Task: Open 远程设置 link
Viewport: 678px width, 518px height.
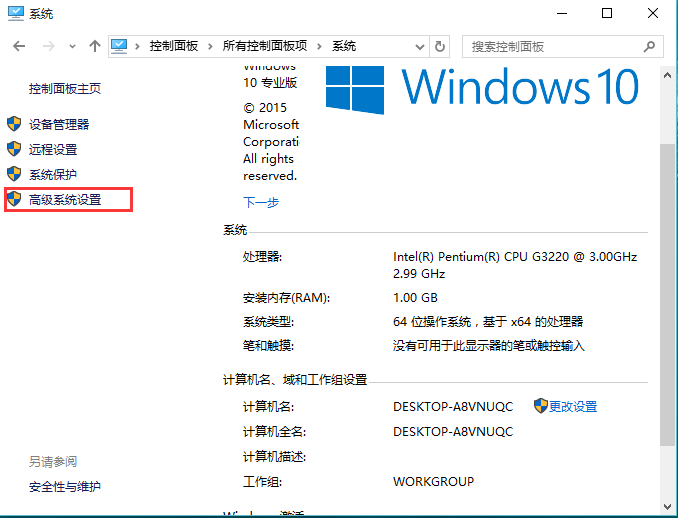Action: [53, 150]
